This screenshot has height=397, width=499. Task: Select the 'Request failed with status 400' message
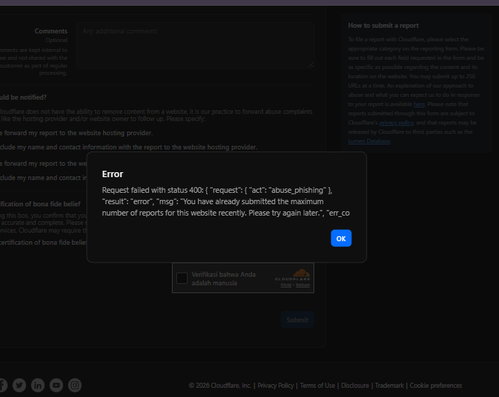[x=226, y=202]
